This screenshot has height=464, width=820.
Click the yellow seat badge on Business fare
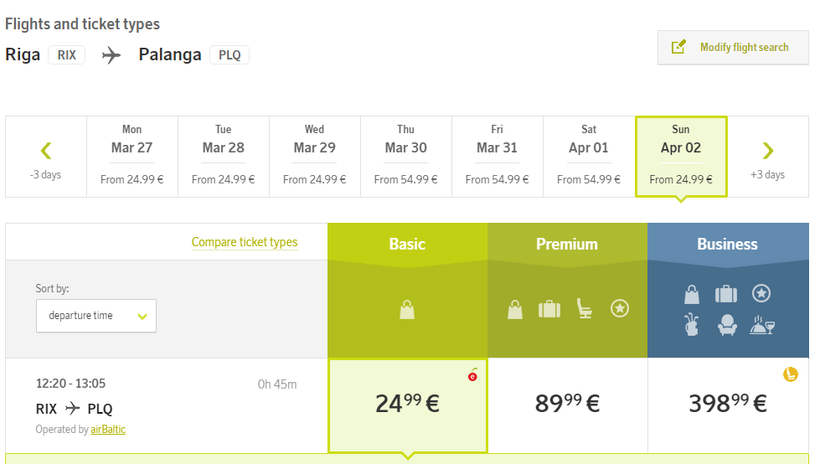pyautogui.click(x=790, y=374)
